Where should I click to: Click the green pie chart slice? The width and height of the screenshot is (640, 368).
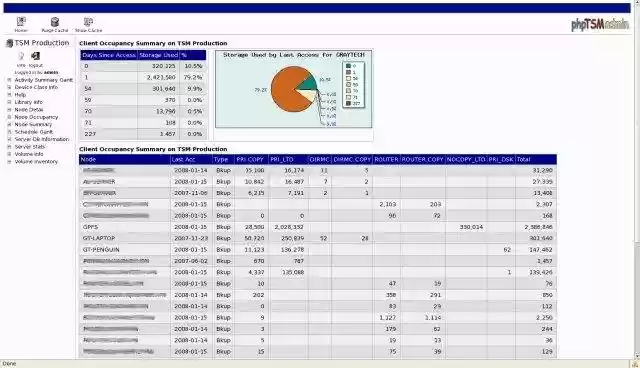[x=309, y=83]
